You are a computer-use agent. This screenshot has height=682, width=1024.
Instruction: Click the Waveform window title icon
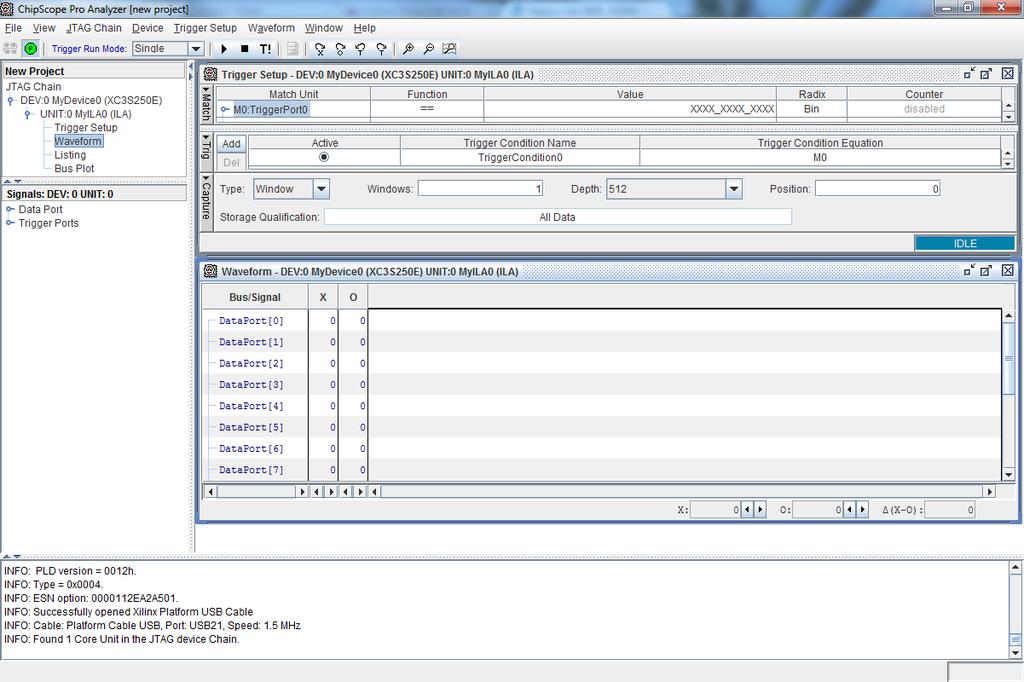click(x=210, y=270)
